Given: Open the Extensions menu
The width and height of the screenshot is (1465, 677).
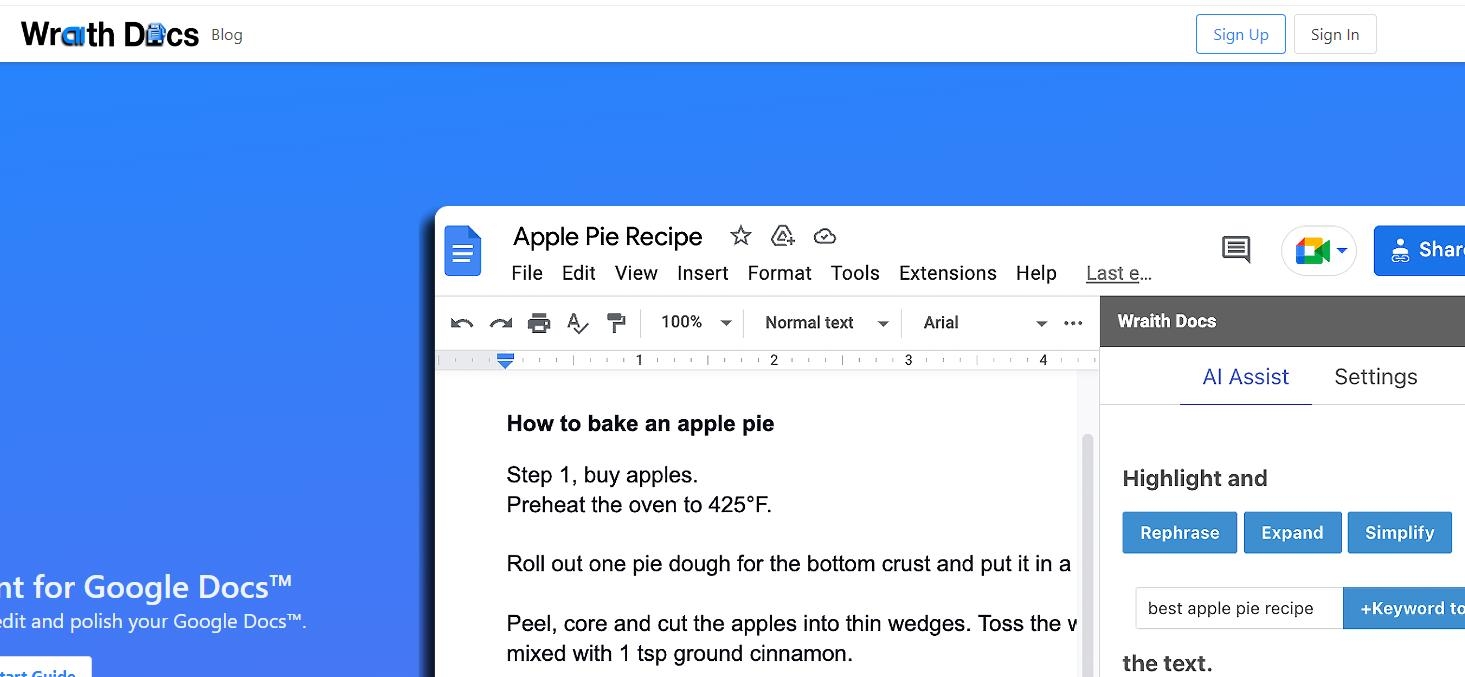Looking at the screenshot, I should 948,273.
